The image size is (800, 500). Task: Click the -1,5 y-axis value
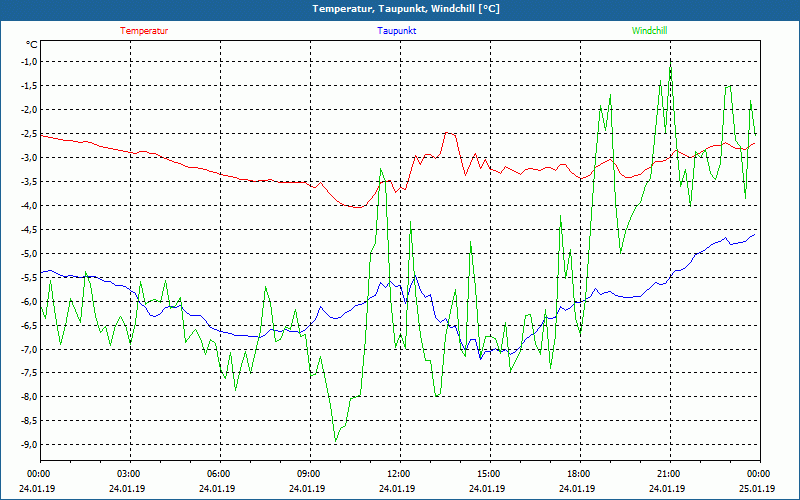(28, 86)
